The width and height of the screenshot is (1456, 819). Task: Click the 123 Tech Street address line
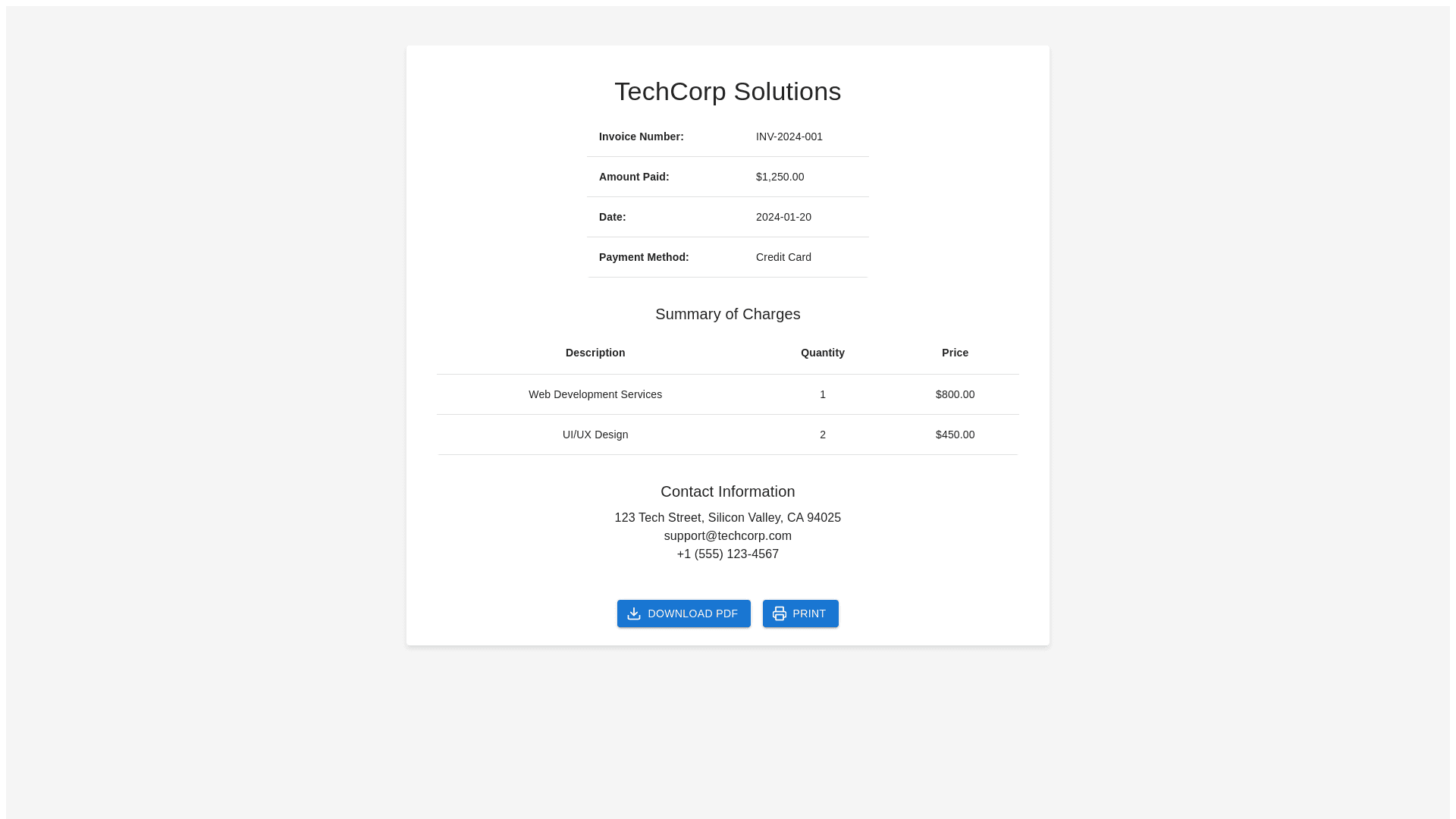pos(727,518)
